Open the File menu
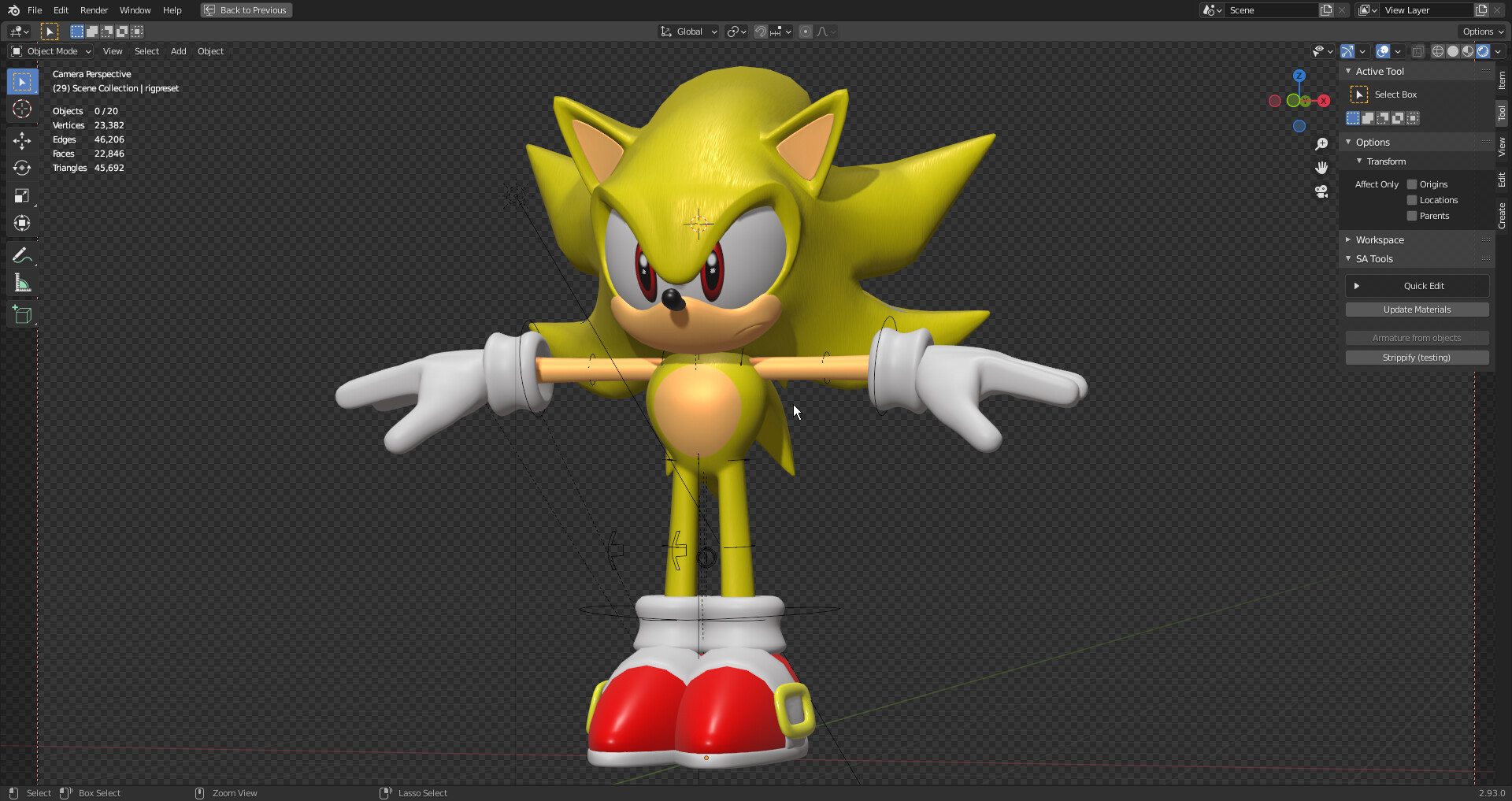1512x801 pixels. coord(35,10)
